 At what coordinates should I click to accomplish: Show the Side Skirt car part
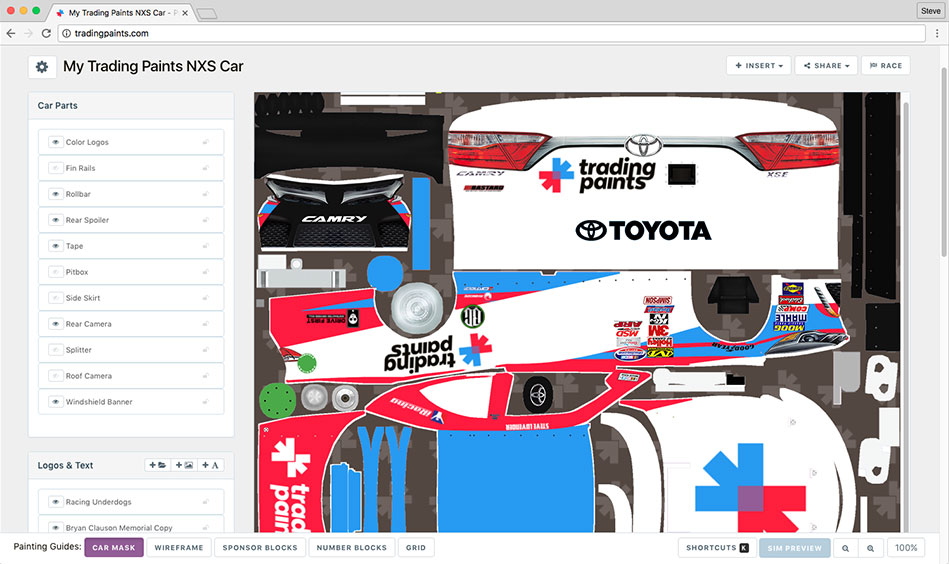click(56, 298)
